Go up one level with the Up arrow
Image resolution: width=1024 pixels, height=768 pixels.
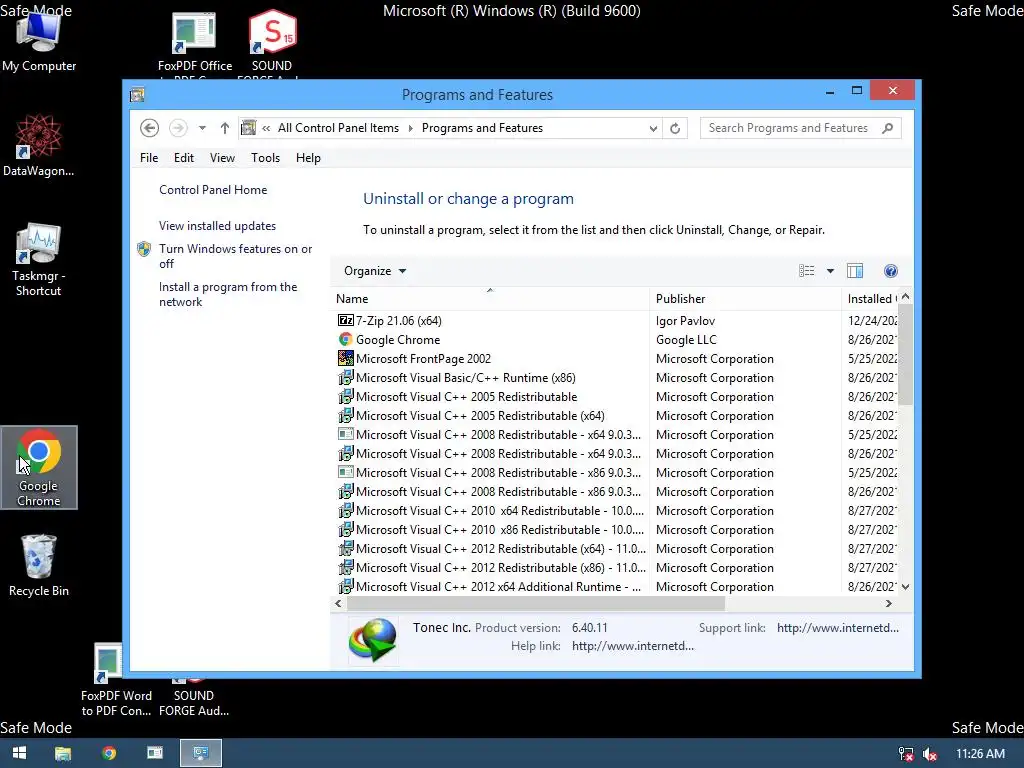225,128
